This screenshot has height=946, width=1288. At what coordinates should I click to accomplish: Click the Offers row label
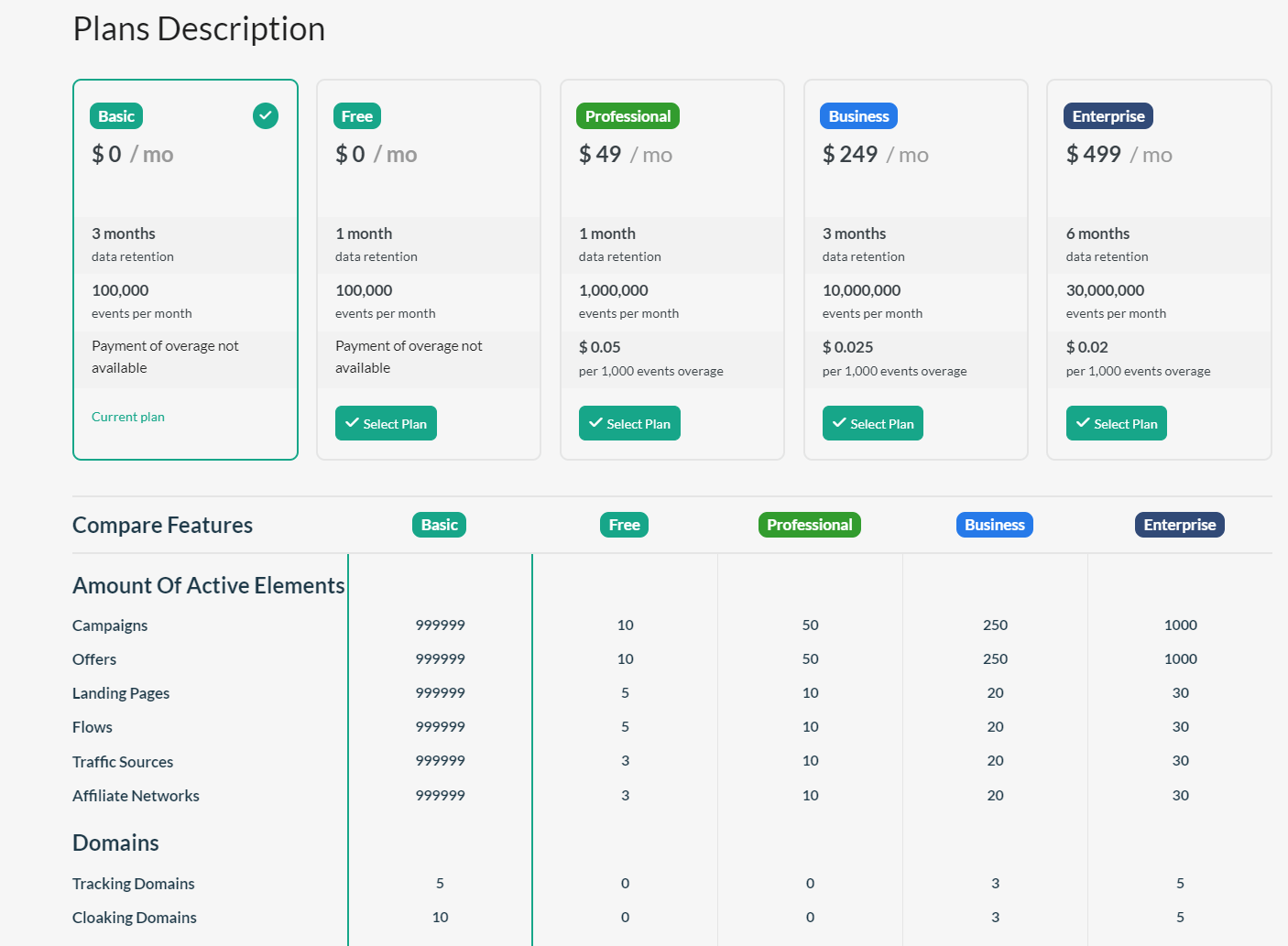click(94, 659)
